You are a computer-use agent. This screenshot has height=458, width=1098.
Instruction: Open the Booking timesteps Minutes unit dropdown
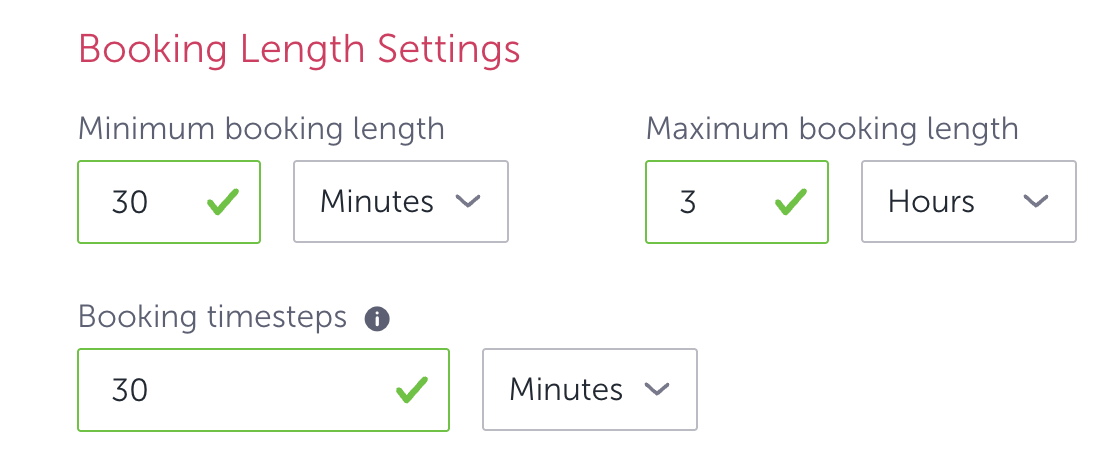coord(589,389)
